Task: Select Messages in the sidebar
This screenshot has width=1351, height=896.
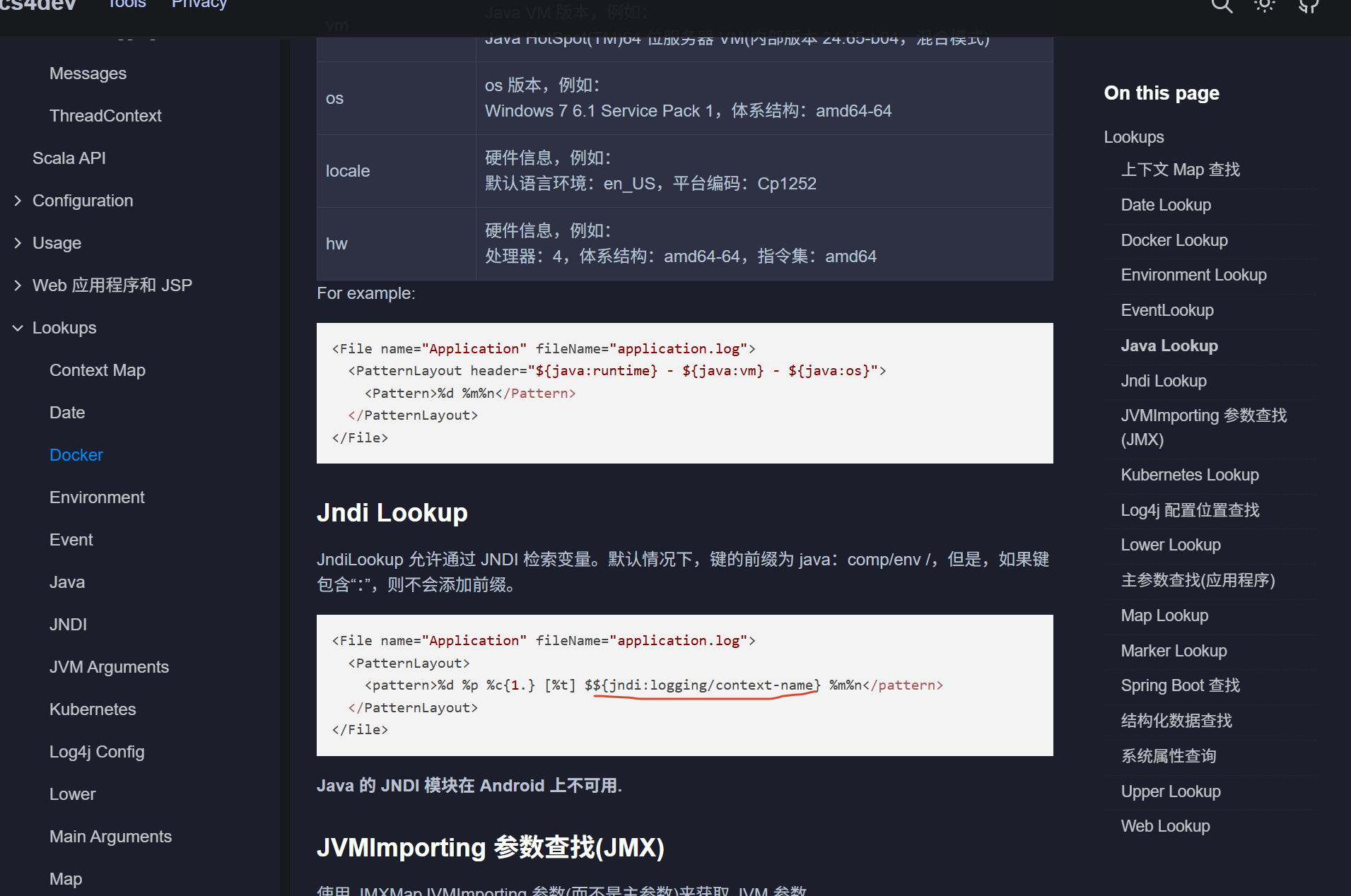Action: (88, 73)
